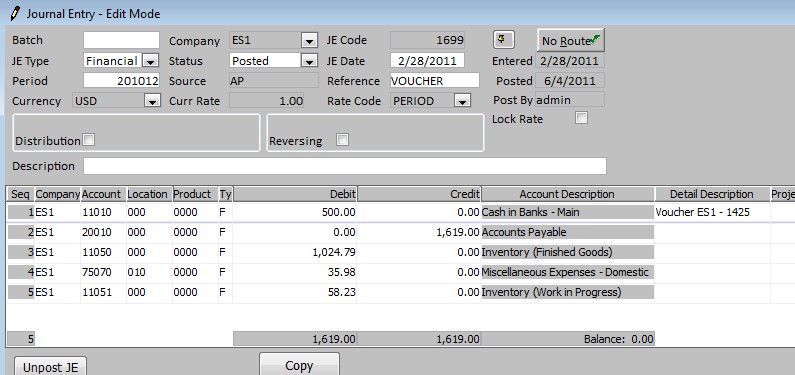The image size is (795, 375).
Task: Toggle the Distribution checkbox
Action: (x=89, y=140)
